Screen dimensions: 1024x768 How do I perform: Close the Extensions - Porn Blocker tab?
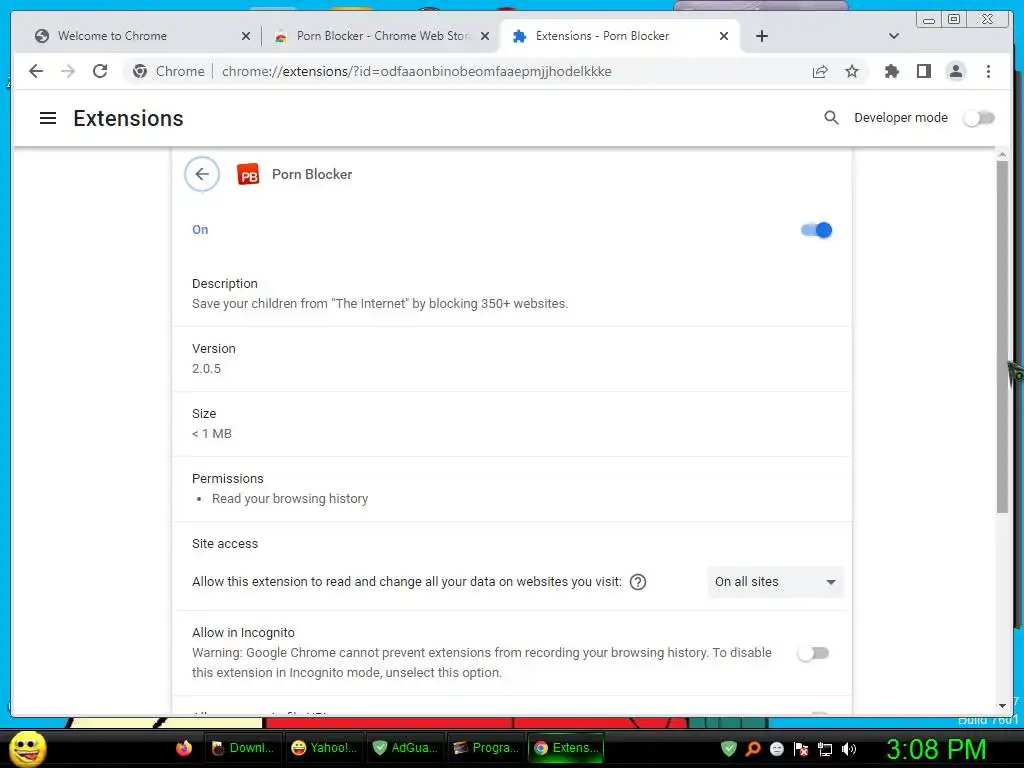[x=724, y=36]
